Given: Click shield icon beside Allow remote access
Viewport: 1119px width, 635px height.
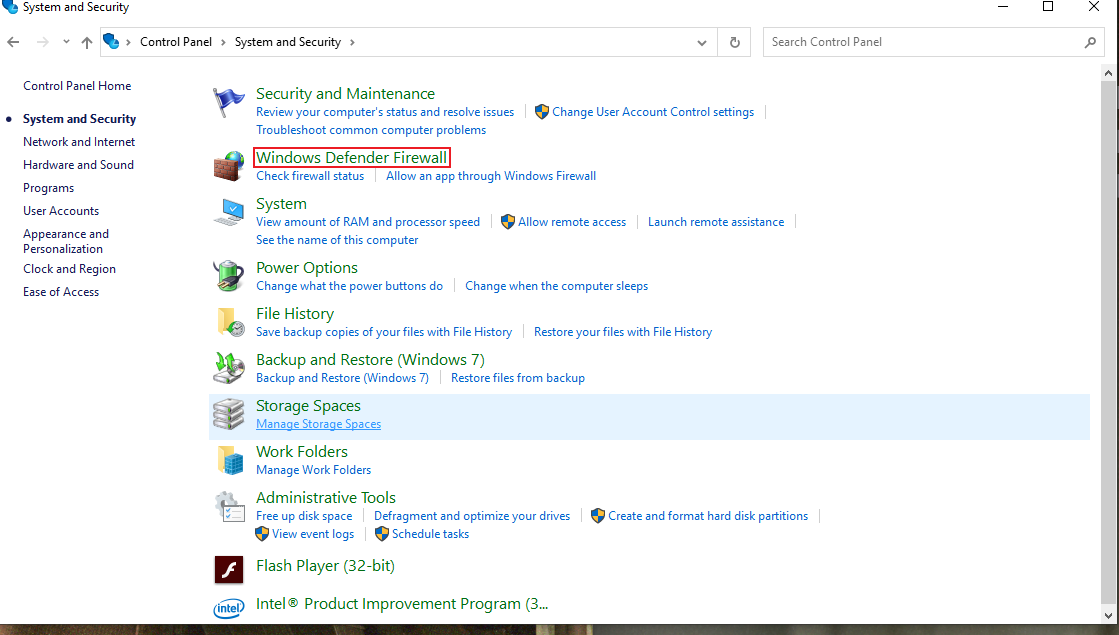Looking at the screenshot, I should tap(507, 222).
